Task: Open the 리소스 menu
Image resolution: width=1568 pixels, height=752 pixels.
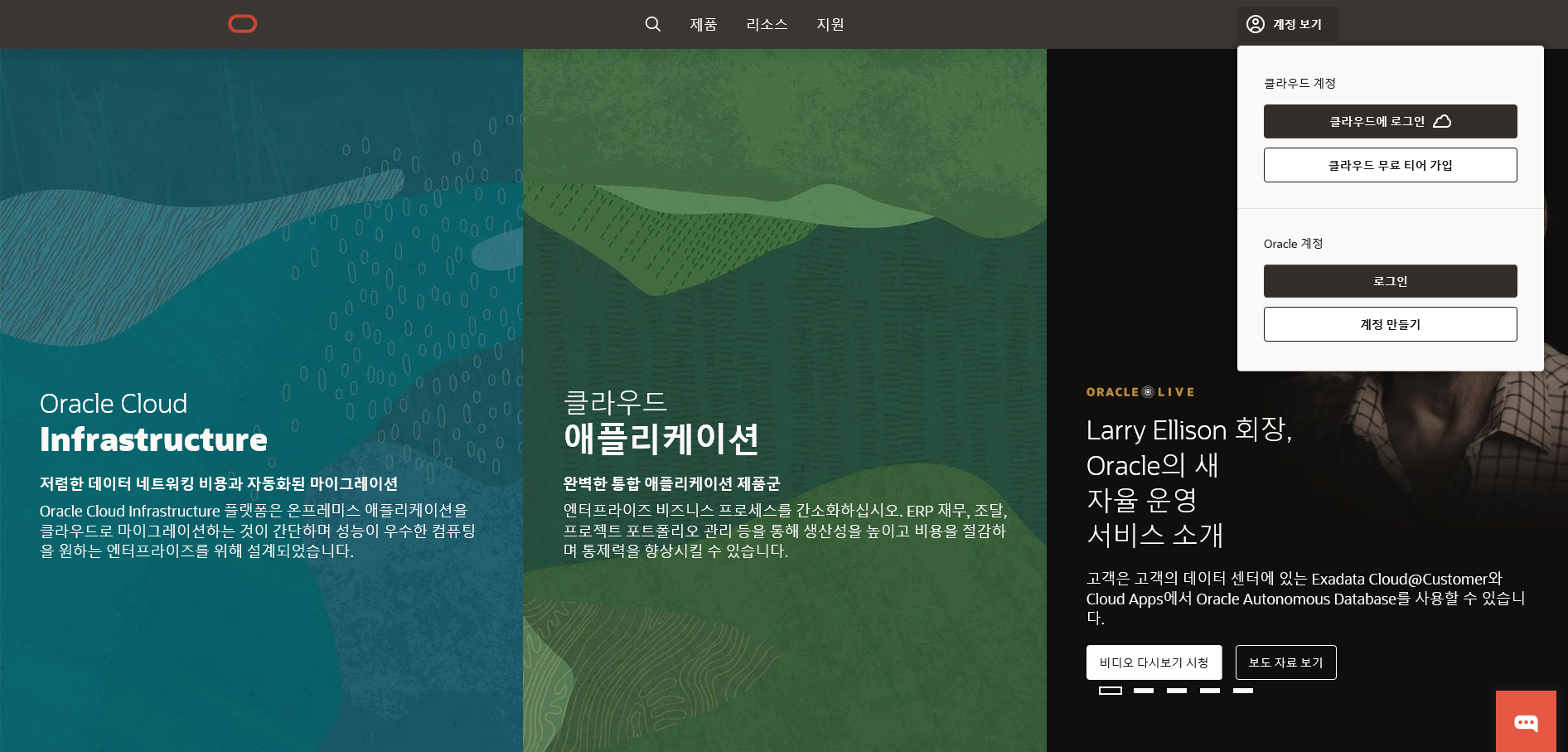Action: 767,24
